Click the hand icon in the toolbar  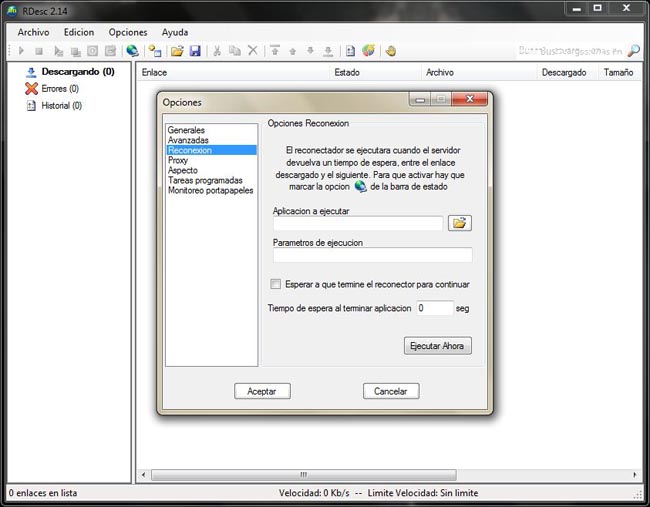click(x=390, y=51)
